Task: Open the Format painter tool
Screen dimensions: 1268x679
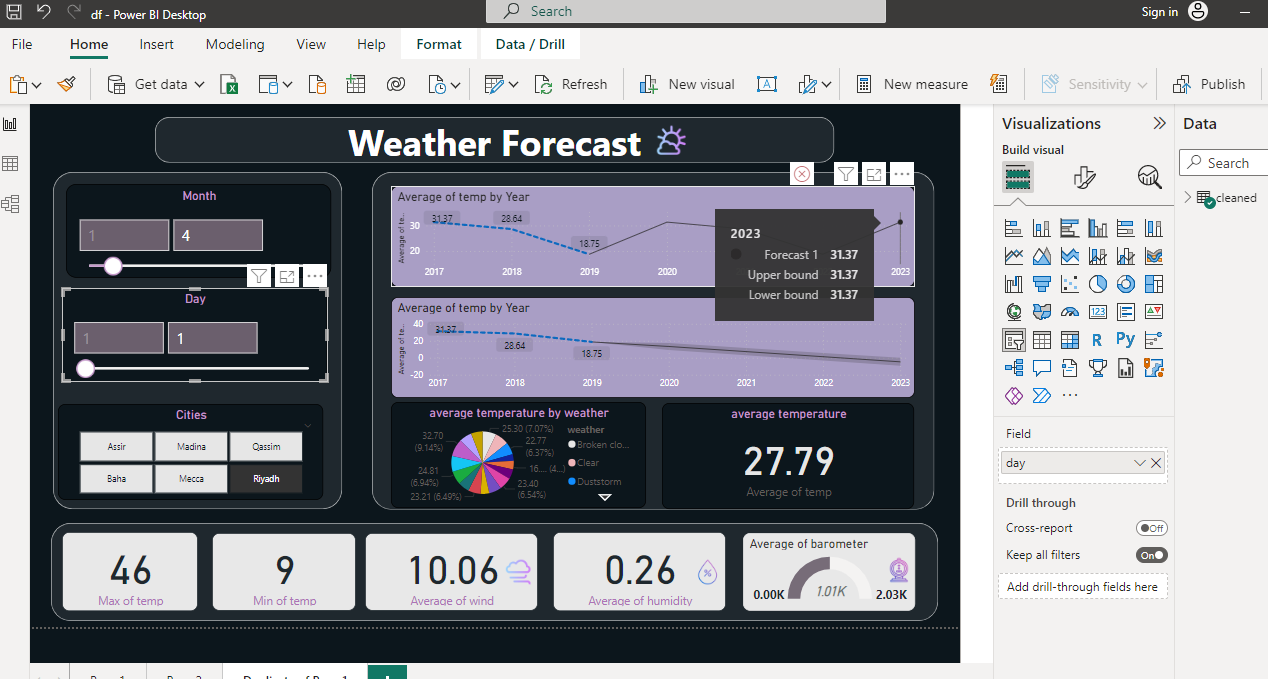Action: 66,84
